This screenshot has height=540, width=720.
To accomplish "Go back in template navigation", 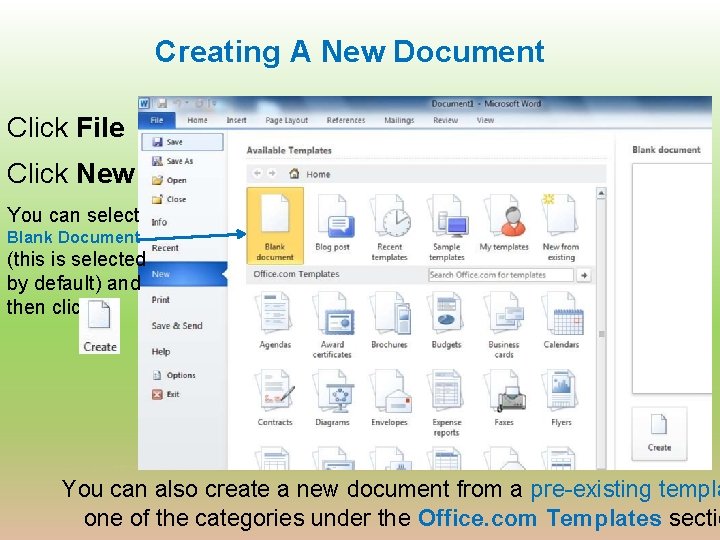I will (x=257, y=173).
